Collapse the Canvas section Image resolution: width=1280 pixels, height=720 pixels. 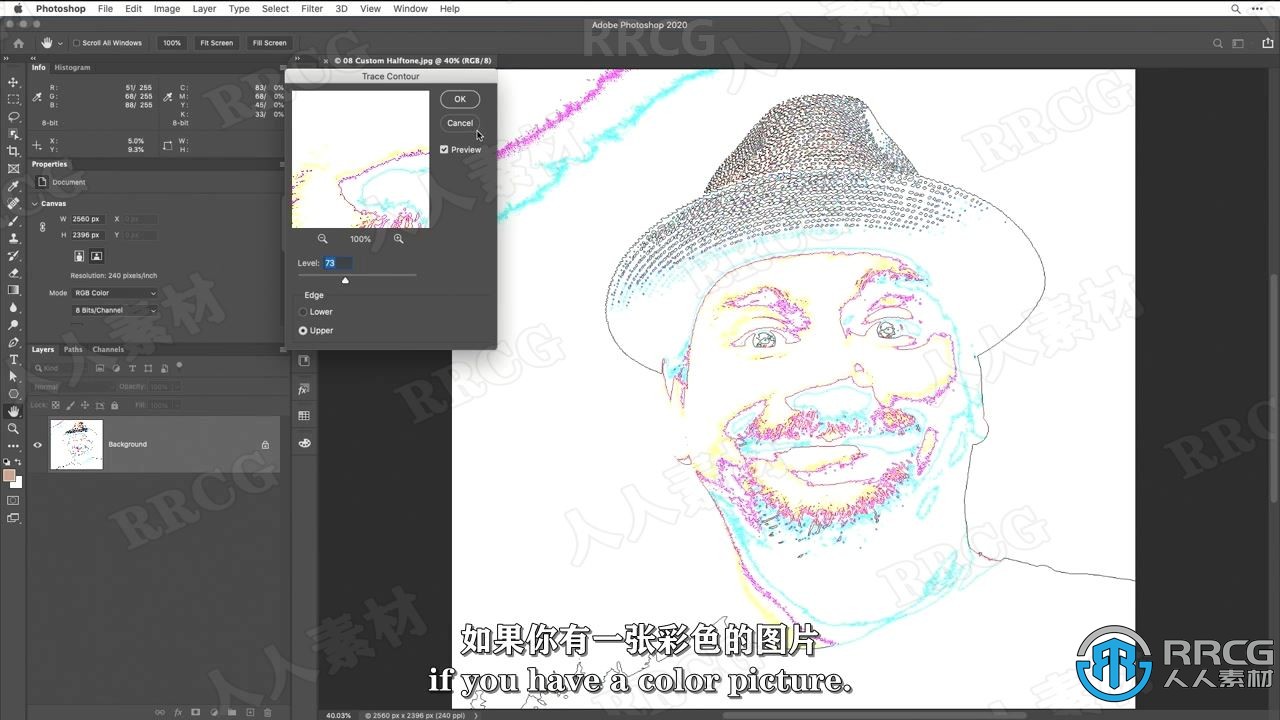tap(35, 203)
